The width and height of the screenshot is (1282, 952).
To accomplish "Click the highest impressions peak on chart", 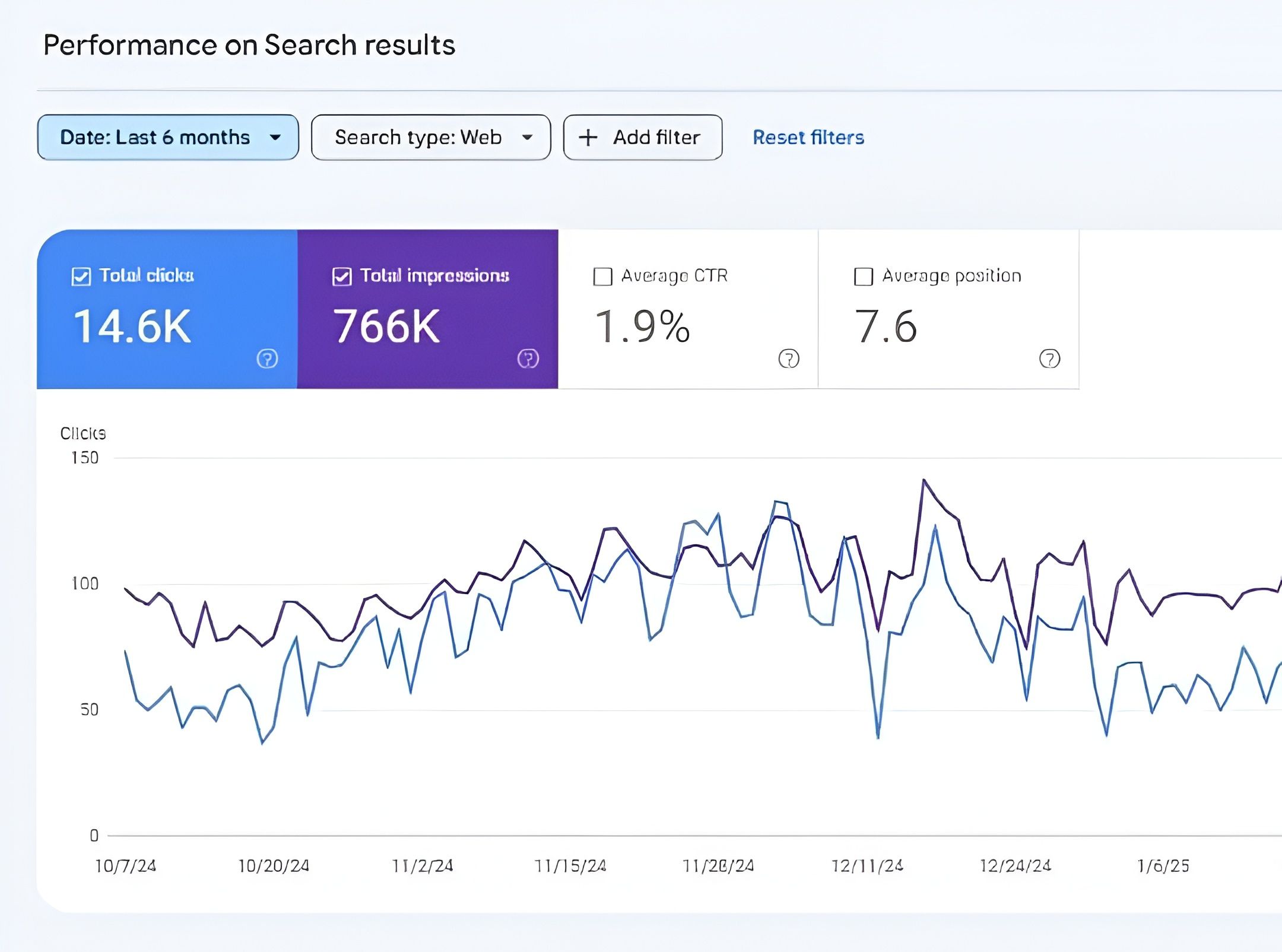I will click(924, 480).
